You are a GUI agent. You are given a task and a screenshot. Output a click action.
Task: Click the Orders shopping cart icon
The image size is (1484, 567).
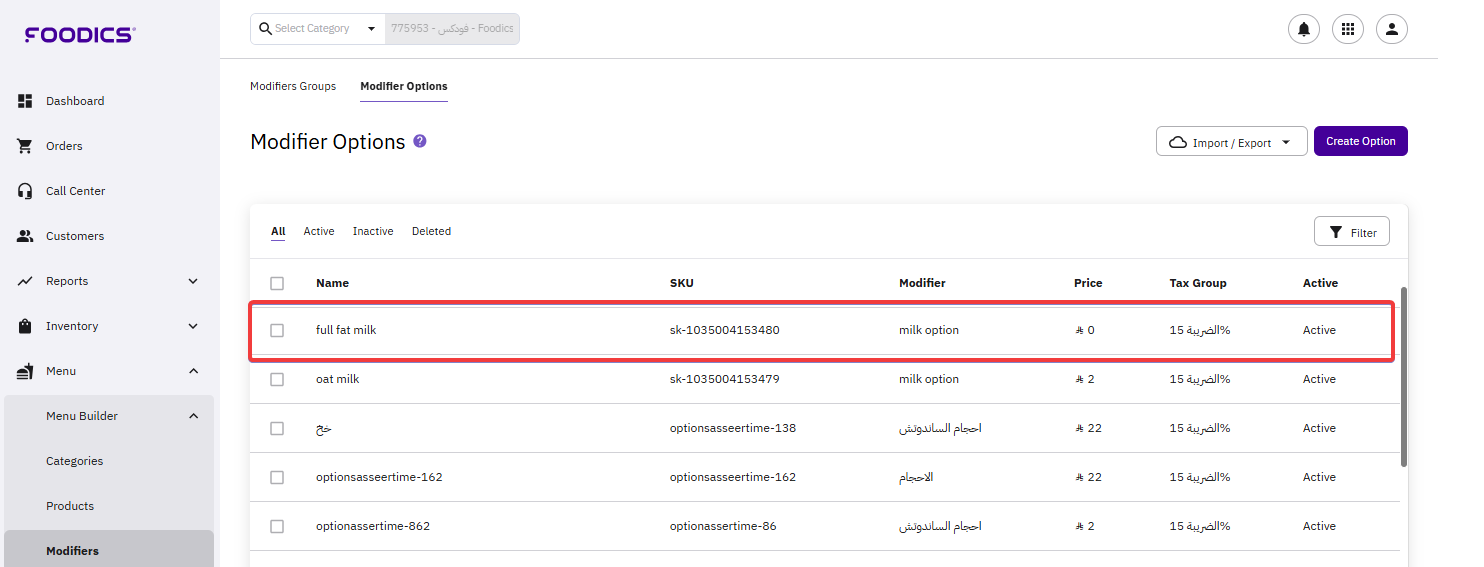[x=26, y=146]
